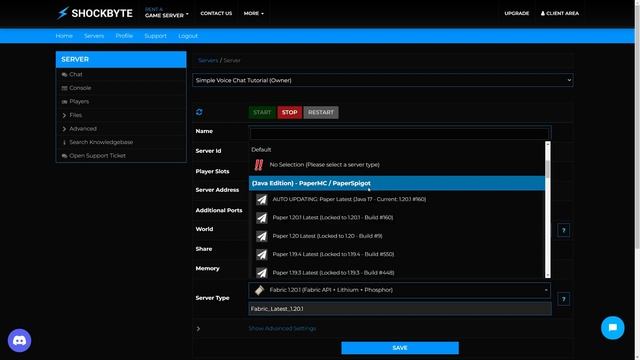Image resolution: width=640 pixels, height=360 pixels.
Task: Open the Server Type Fabric 1.20.1 dropdown
Action: pos(399,290)
